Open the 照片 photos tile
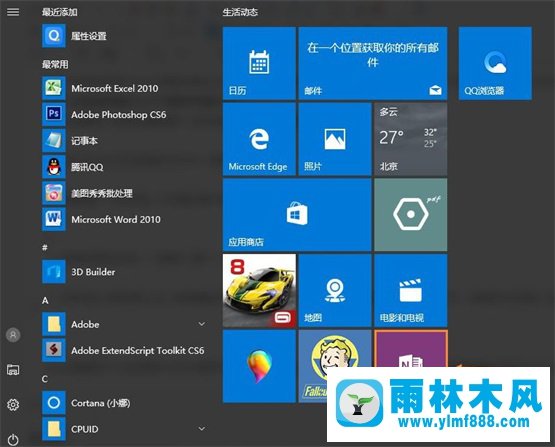Screen dimensions: 555x447 coord(335,139)
